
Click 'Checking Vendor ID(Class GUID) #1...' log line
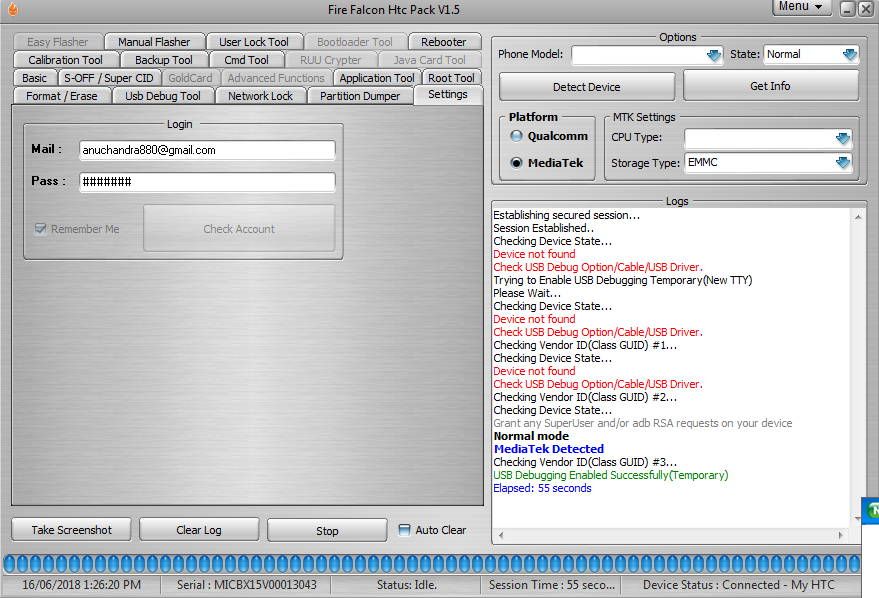585,345
